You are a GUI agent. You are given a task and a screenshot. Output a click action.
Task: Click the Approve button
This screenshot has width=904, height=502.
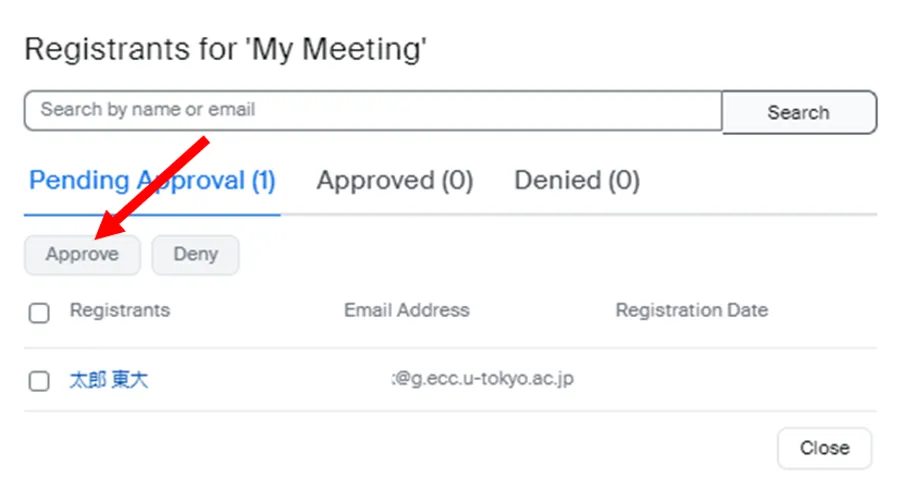point(82,254)
